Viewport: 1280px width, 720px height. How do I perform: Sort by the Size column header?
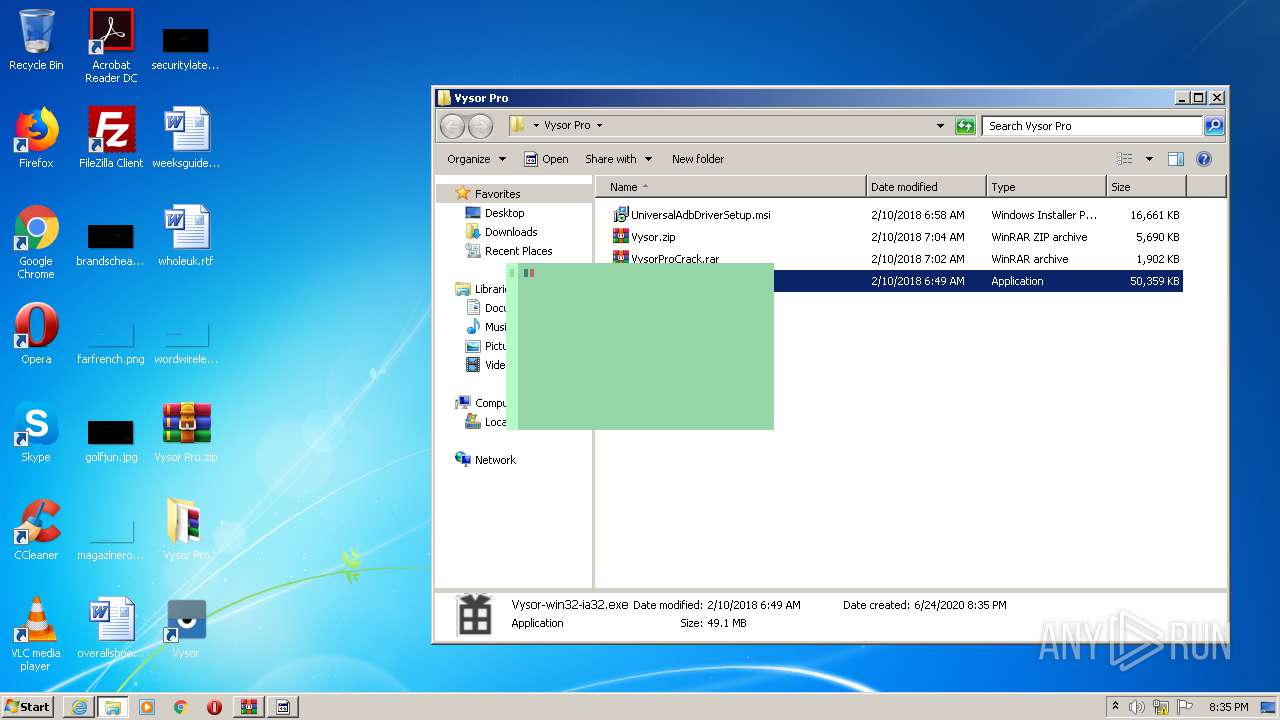pos(1146,187)
